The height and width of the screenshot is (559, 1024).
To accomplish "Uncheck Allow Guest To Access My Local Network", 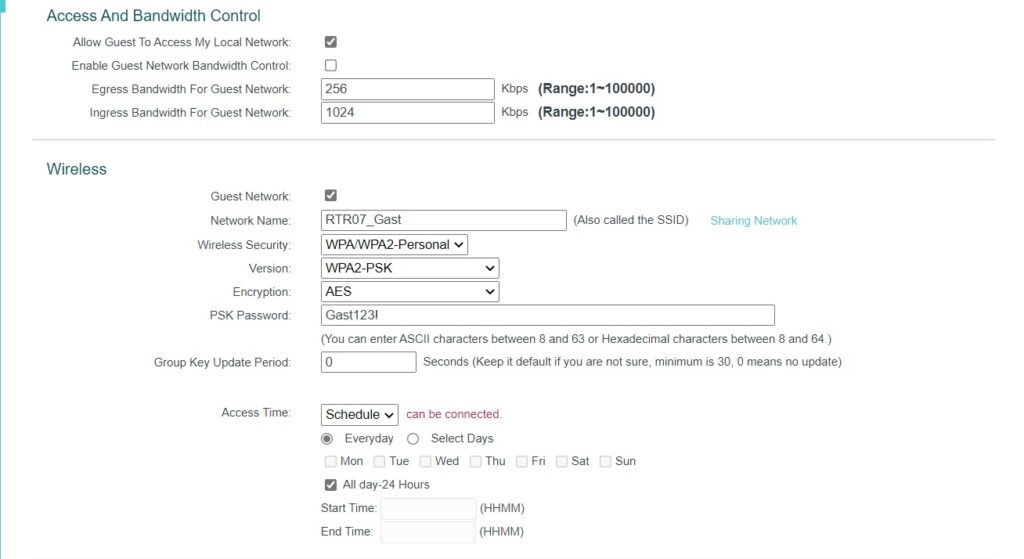I will click(331, 42).
